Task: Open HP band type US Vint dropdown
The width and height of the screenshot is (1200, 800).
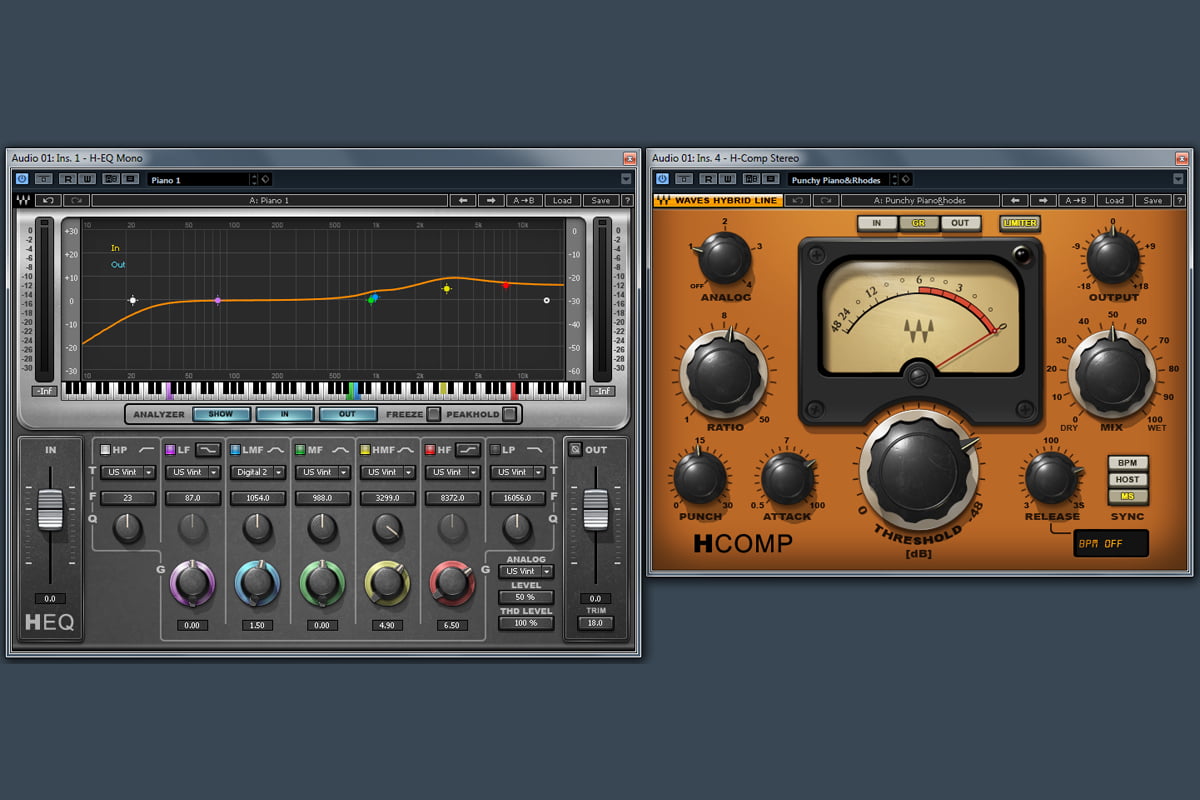Action: (128, 472)
